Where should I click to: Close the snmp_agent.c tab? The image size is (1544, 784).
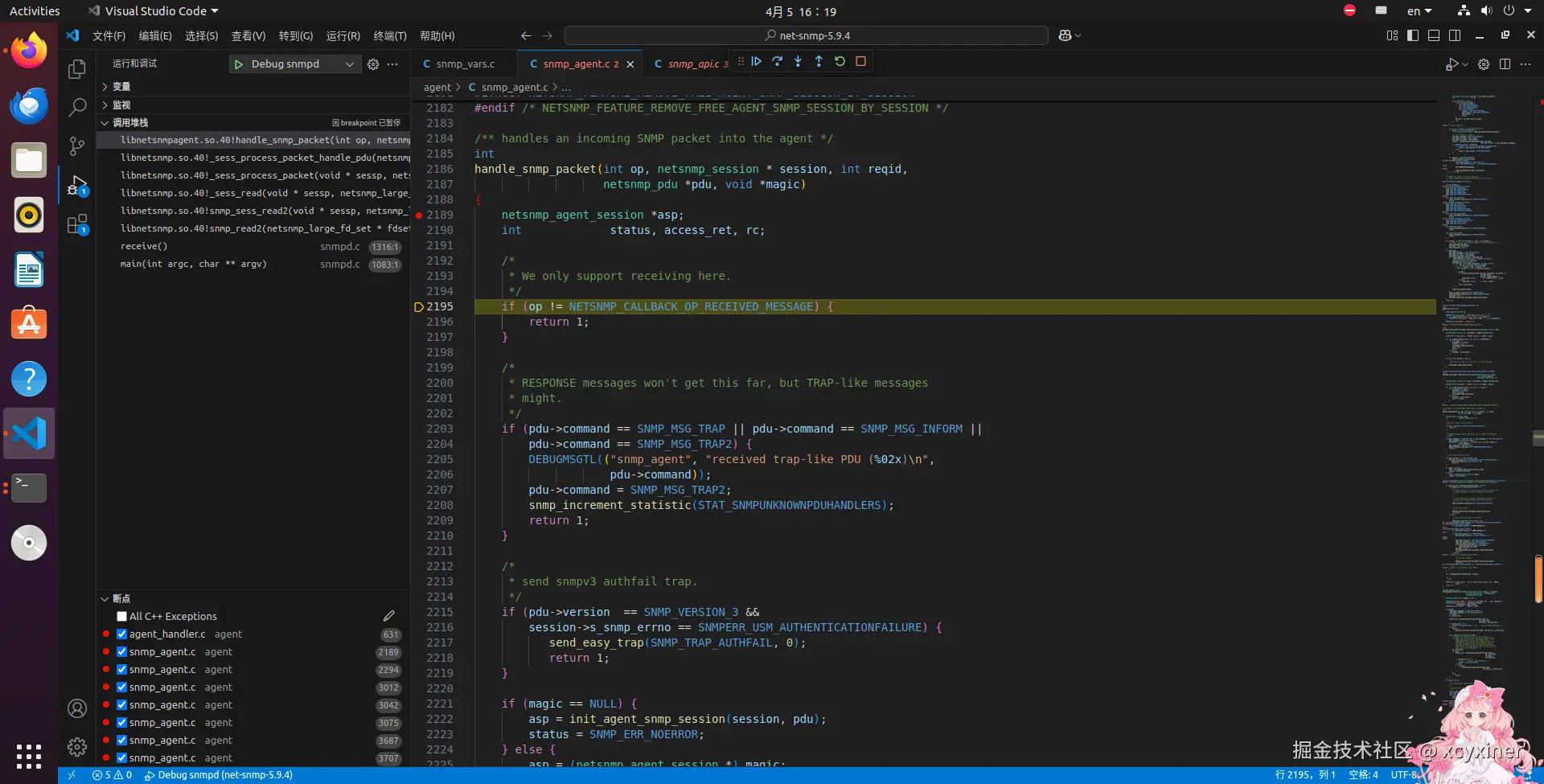[630, 64]
